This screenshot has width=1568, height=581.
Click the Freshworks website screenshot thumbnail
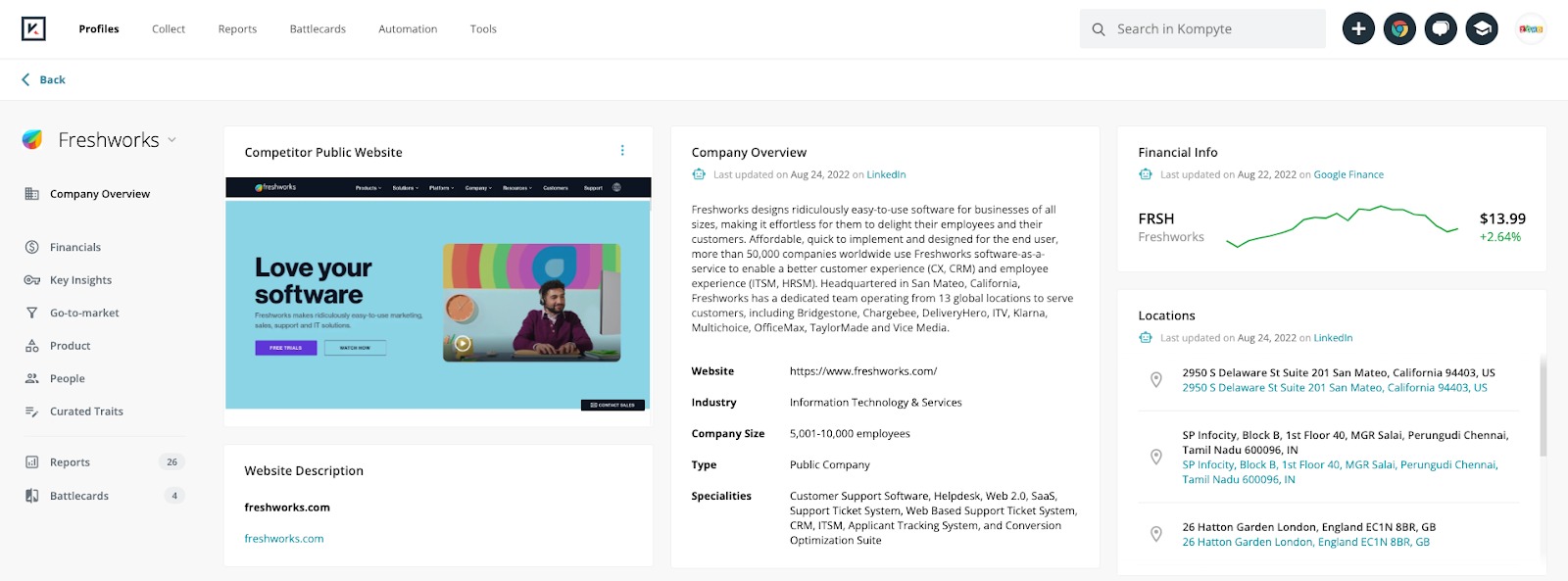438,294
